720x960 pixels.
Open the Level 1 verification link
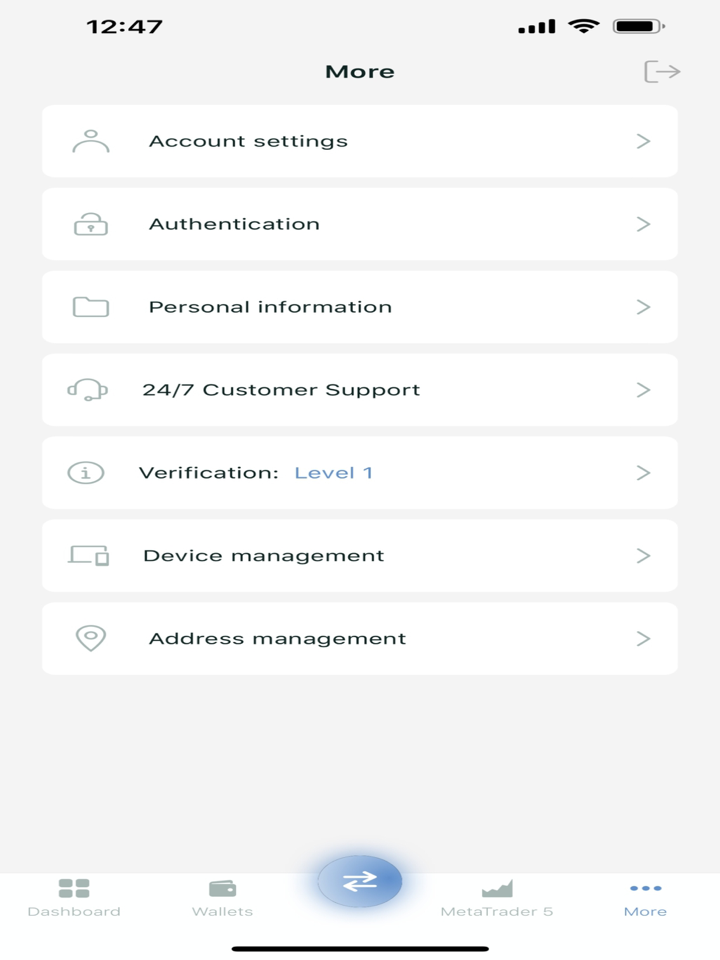(333, 473)
